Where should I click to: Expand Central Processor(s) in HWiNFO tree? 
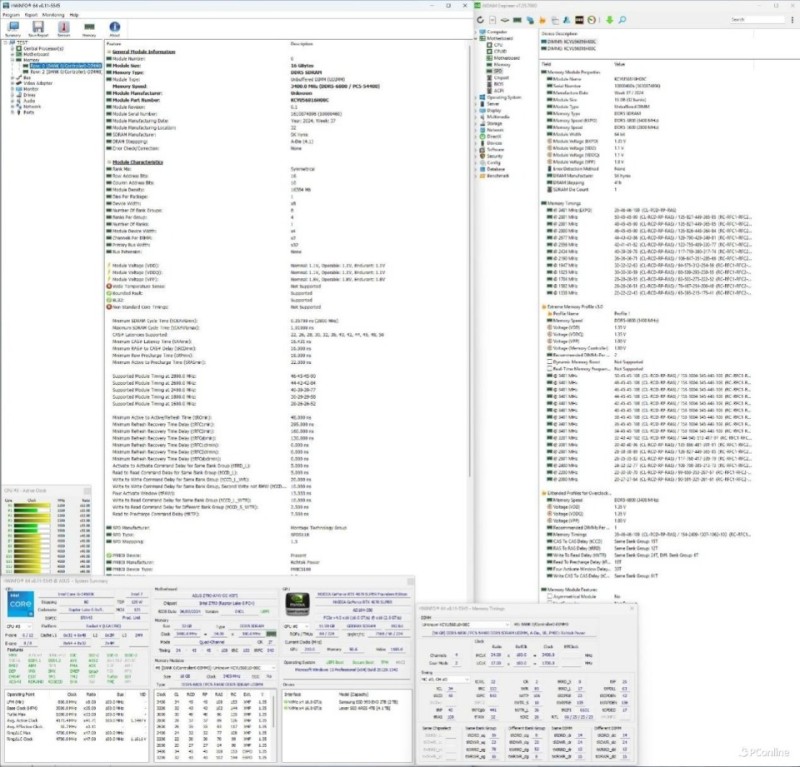tap(13, 48)
